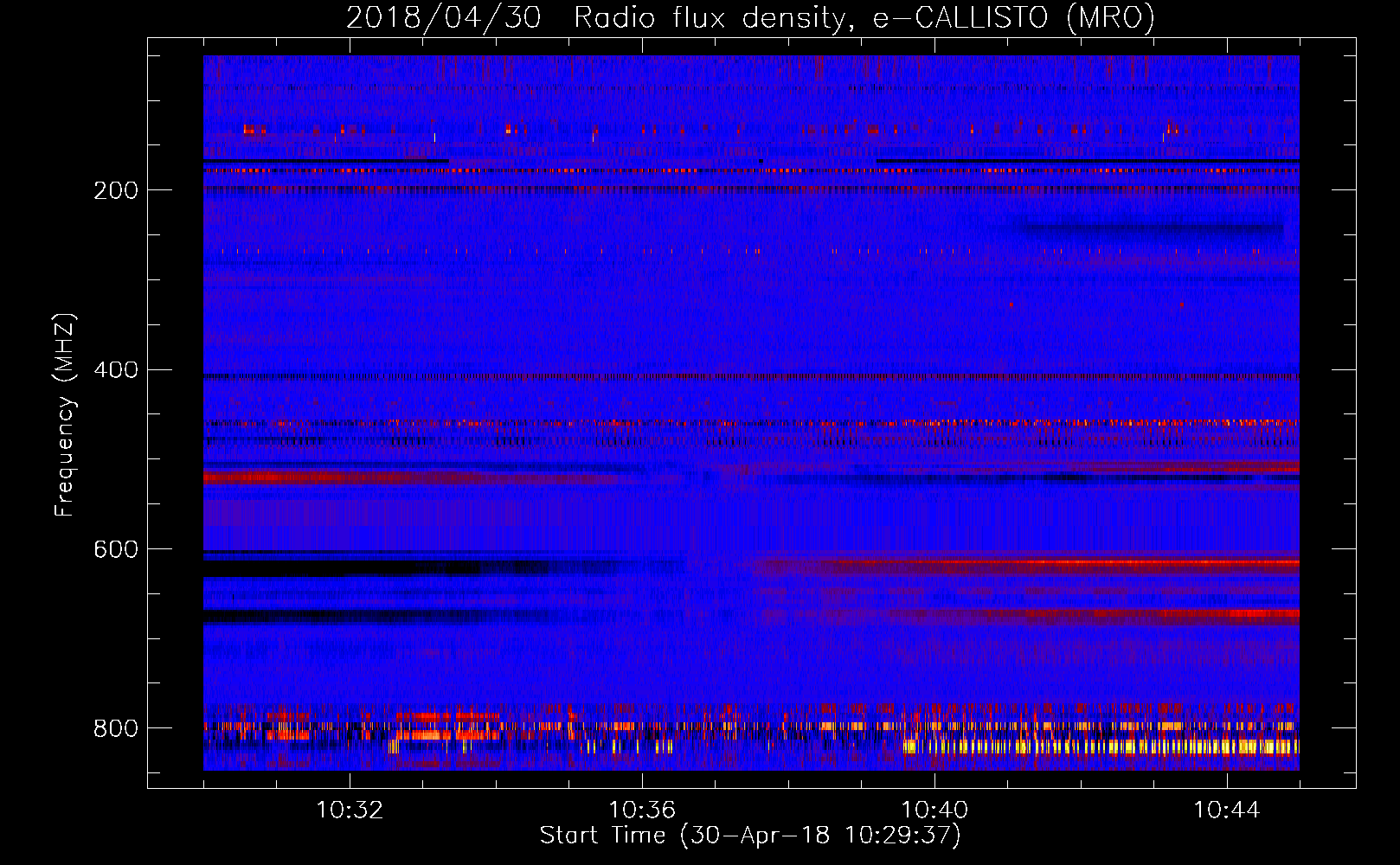Click the 10:36 time tick label
This screenshot has width=1400, height=865.
point(642,811)
